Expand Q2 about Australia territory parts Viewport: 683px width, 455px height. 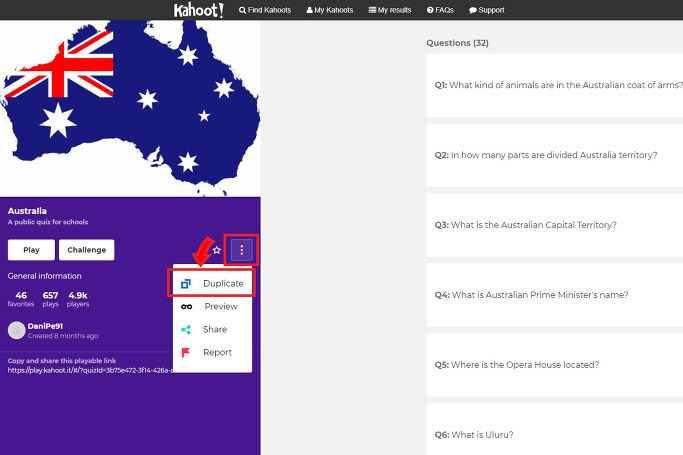click(x=555, y=155)
